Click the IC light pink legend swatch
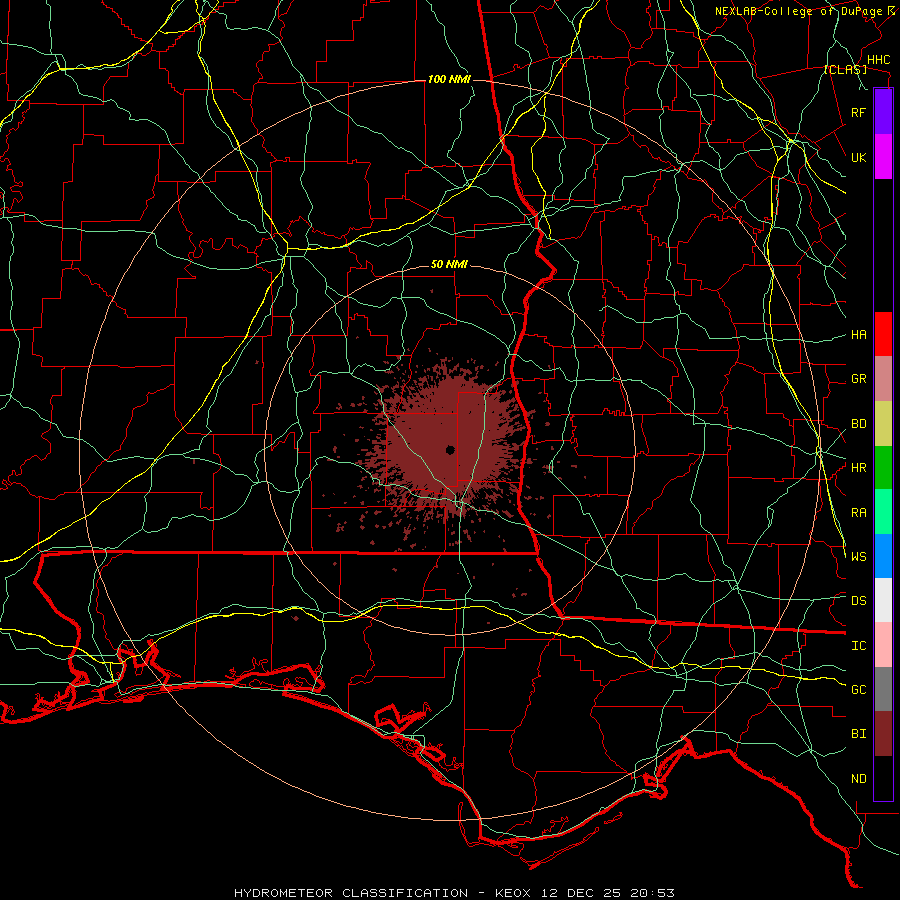The image size is (900, 900). tap(883, 645)
